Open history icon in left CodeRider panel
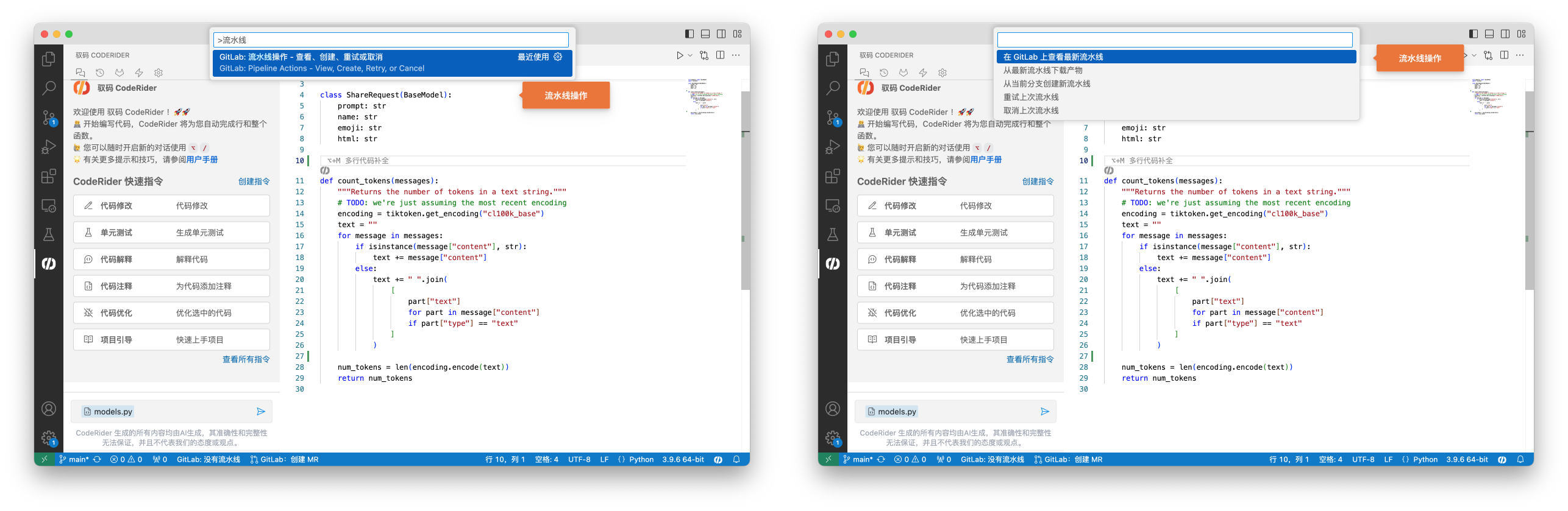 point(100,72)
